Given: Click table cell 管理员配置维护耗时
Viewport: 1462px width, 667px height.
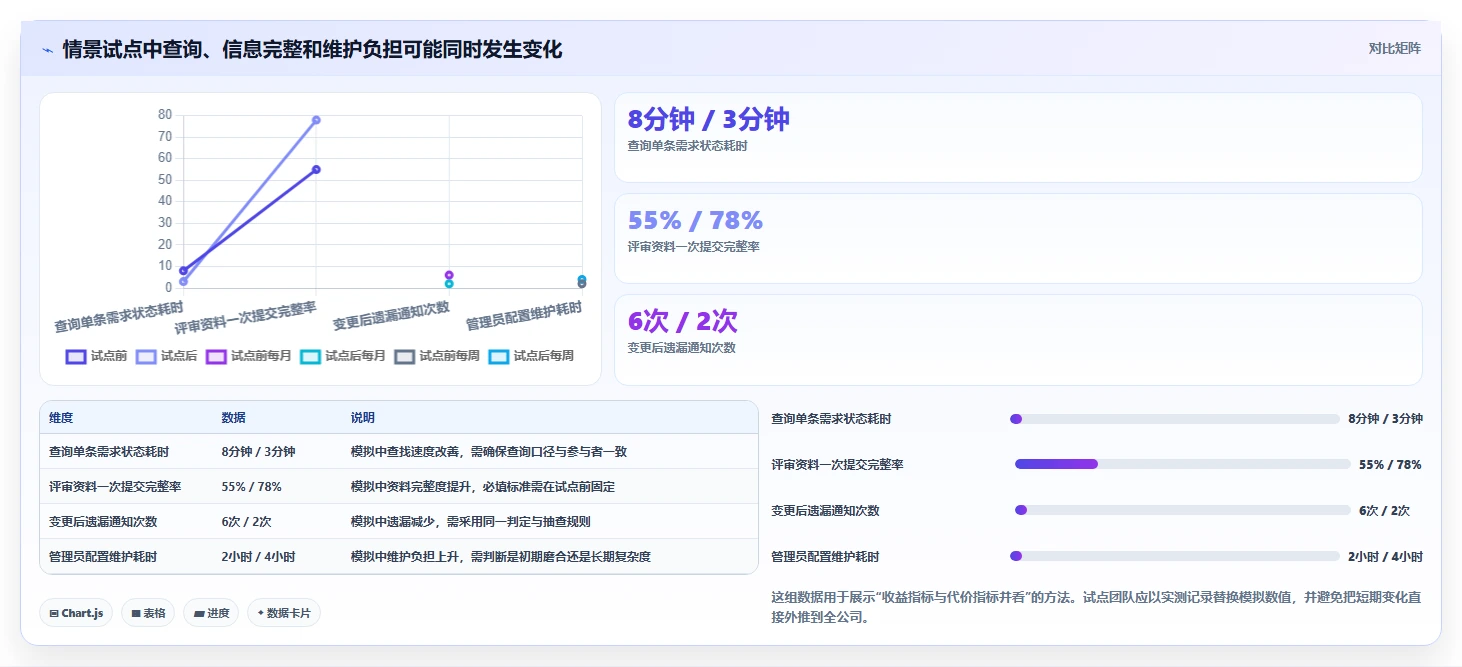Looking at the screenshot, I should 103,557.
